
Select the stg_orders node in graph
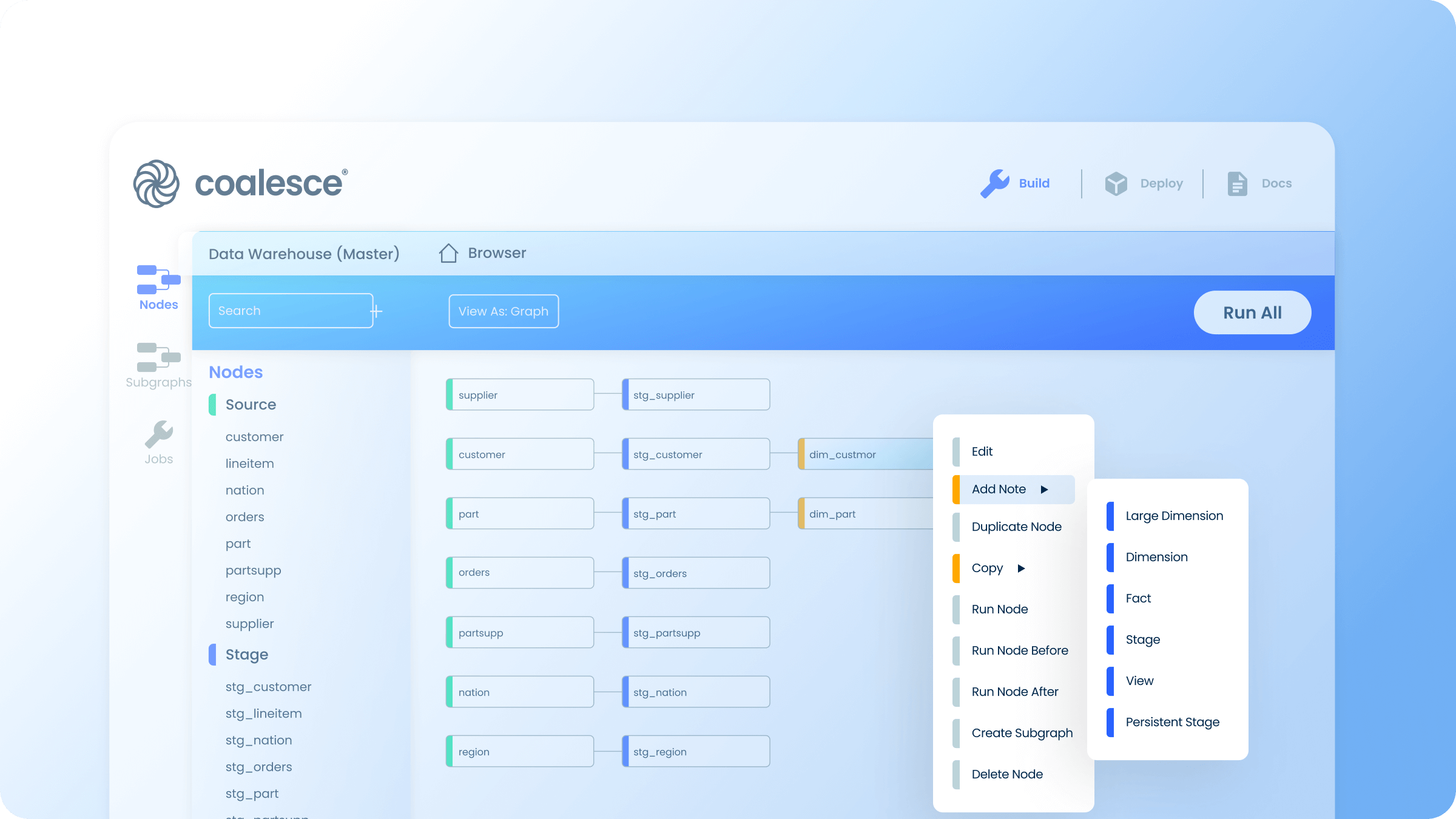696,573
